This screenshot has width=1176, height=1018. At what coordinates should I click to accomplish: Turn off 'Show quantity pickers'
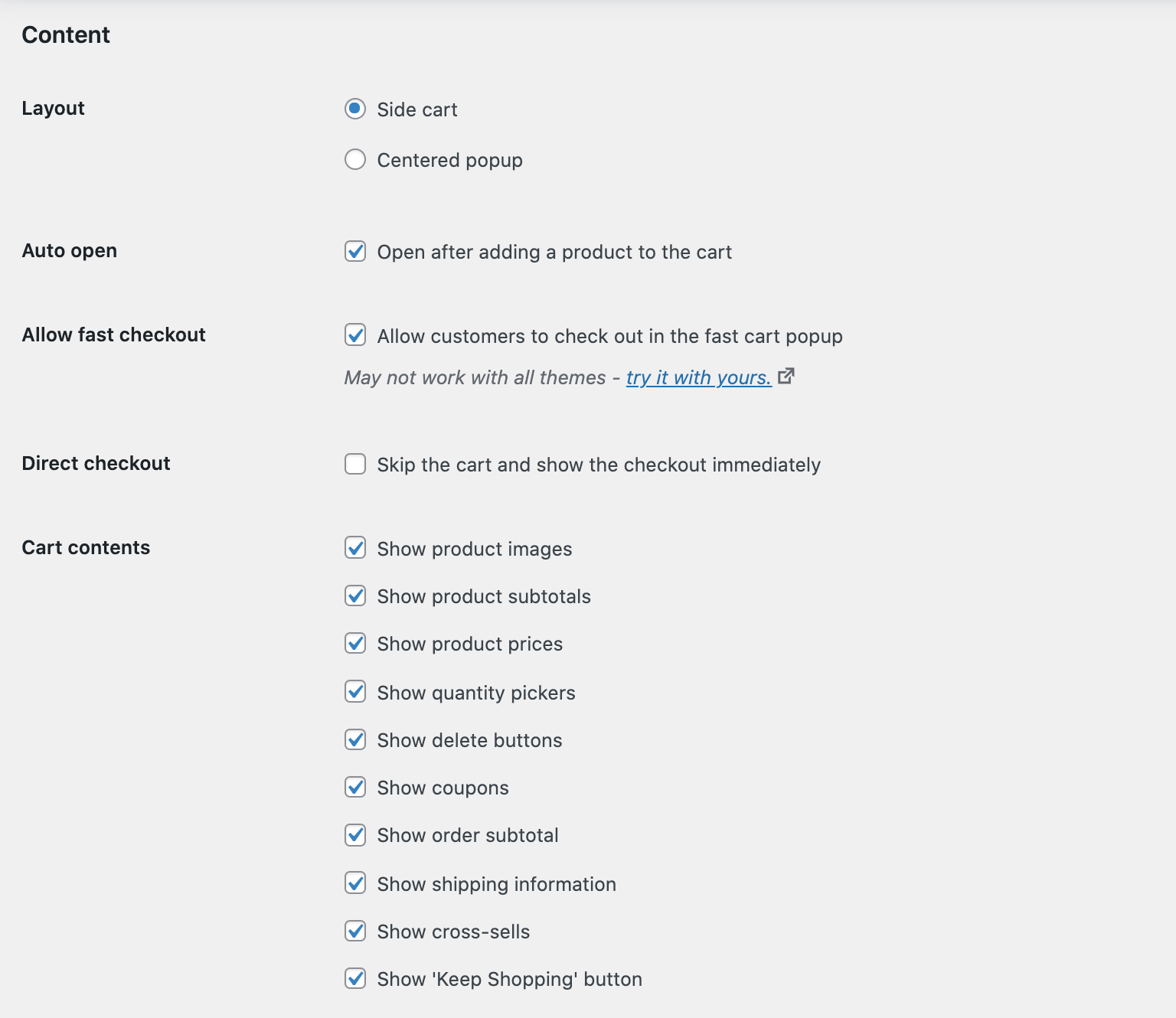coord(354,692)
